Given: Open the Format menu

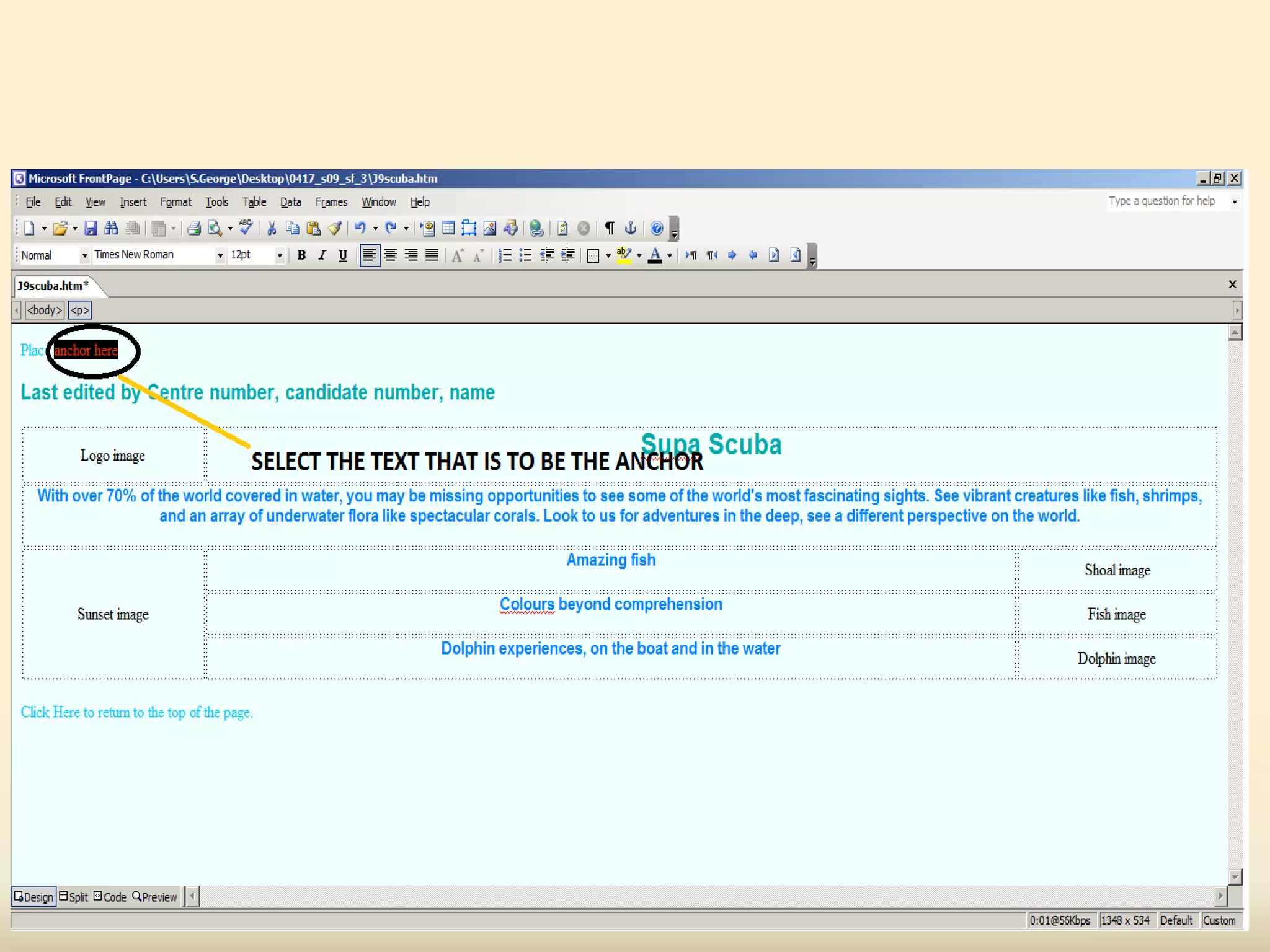Looking at the screenshot, I should tap(175, 202).
